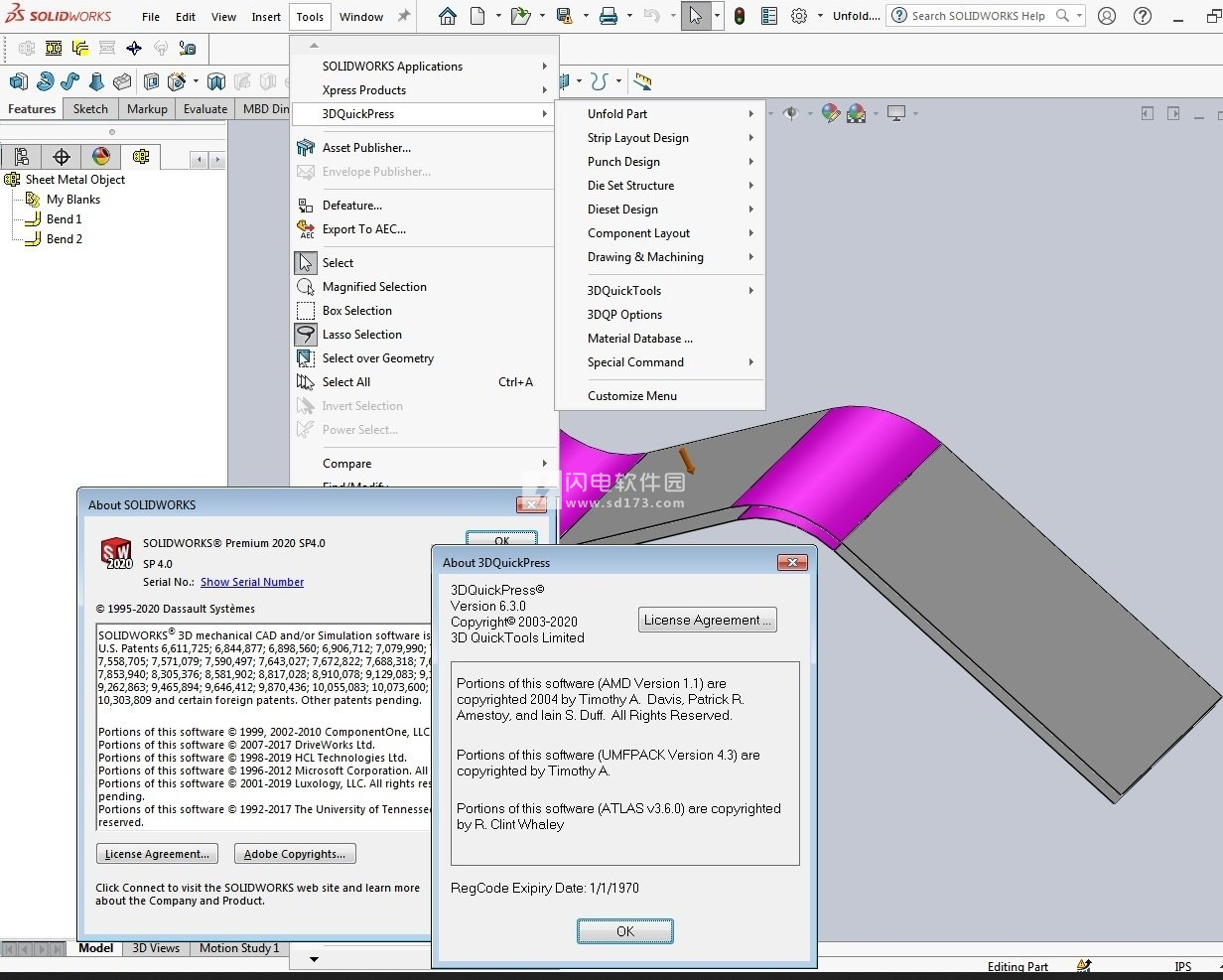Viewport: 1223px width, 980px height.
Task: Open dropdown arrow next to Open icon
Action: pyautogui.click(x=542, y=16)
